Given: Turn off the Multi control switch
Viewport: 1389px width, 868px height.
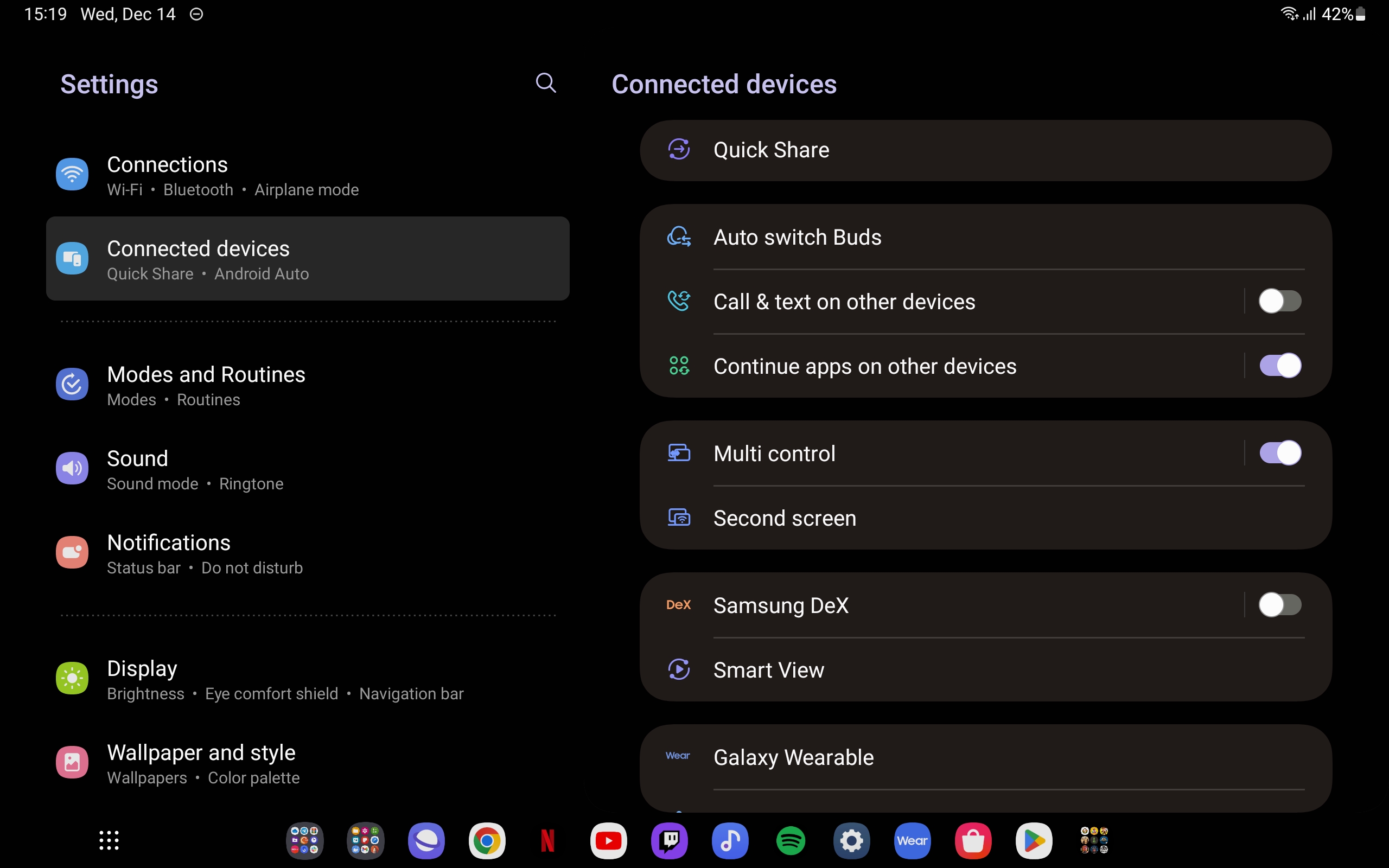Looking at the screenshot, I should [x=1279, y=453].
